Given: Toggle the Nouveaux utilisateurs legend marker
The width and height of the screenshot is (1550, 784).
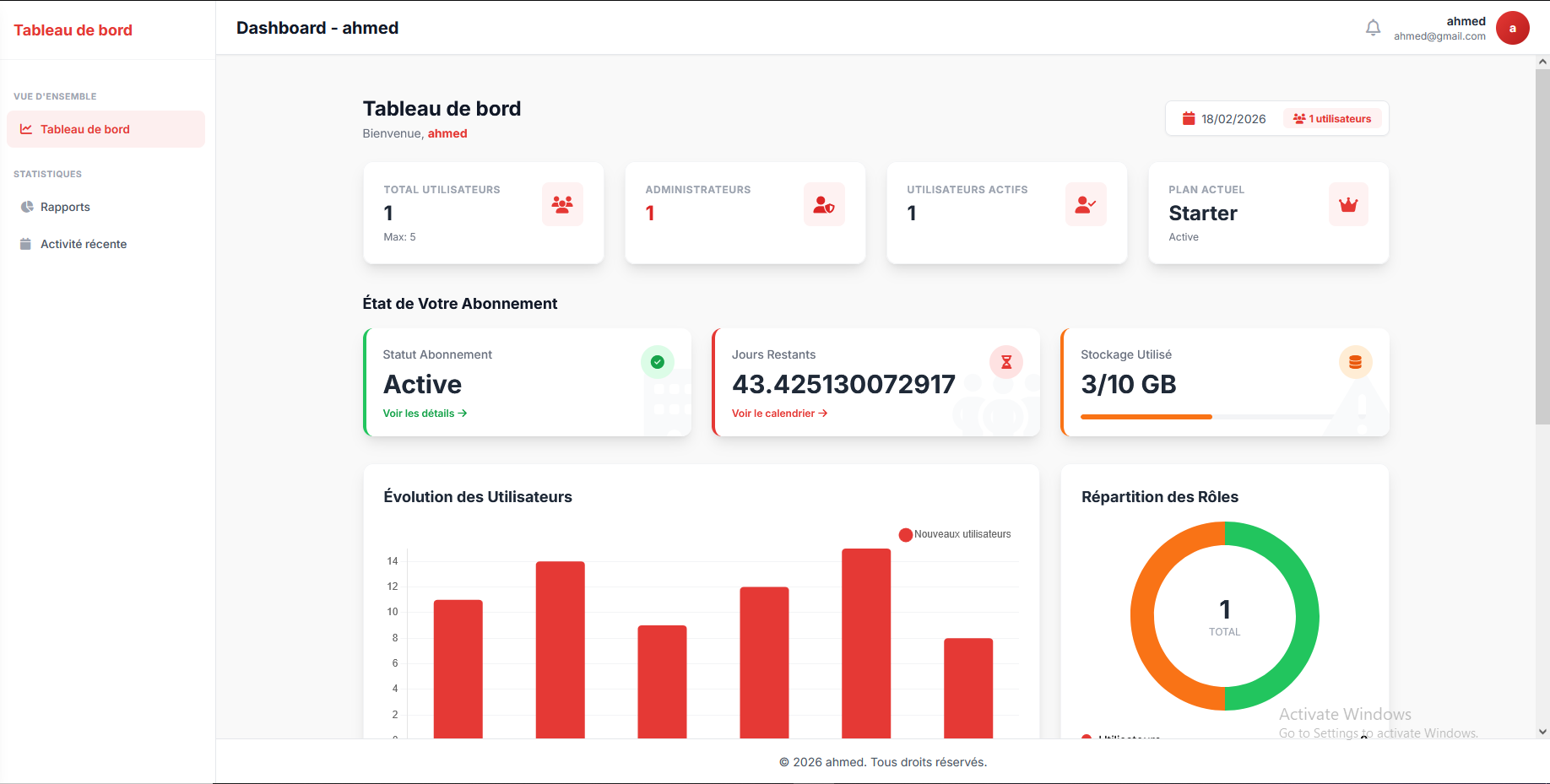Looking at the screenshot, I should [x=905, y=534].
